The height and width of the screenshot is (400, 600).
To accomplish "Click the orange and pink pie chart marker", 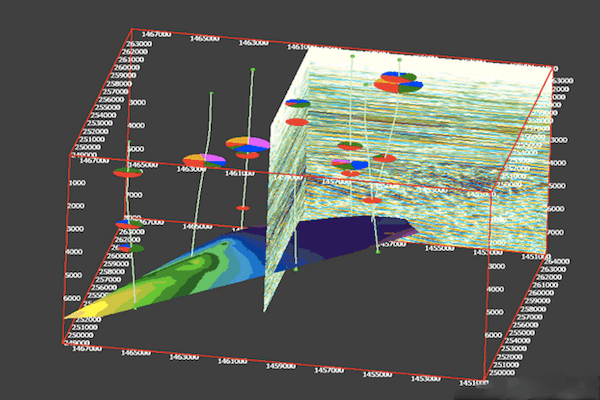I will coord(203,160).
